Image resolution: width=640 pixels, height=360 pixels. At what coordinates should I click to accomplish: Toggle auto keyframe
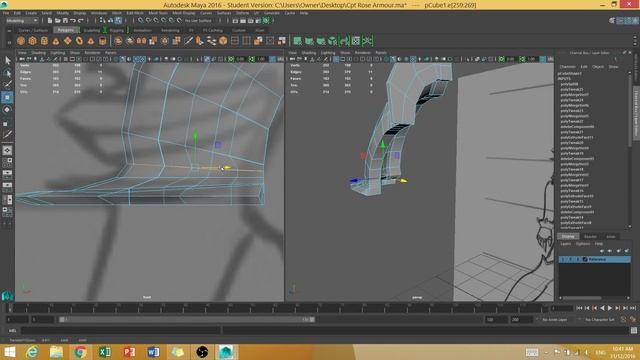[624, 320]
